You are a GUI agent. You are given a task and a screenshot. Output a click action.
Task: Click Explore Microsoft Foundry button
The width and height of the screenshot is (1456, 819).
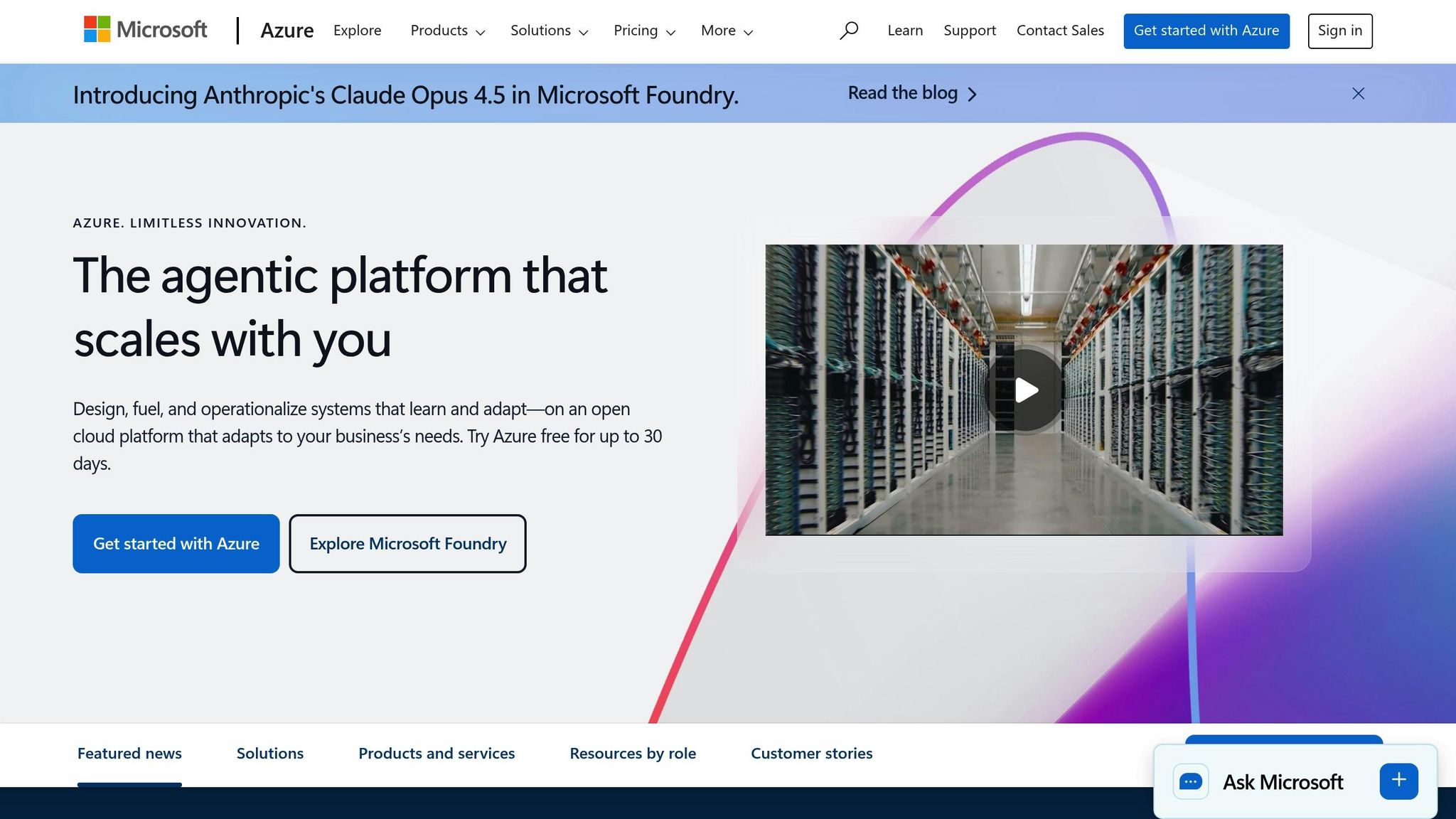pyautogui.click(x=407, y=544)
